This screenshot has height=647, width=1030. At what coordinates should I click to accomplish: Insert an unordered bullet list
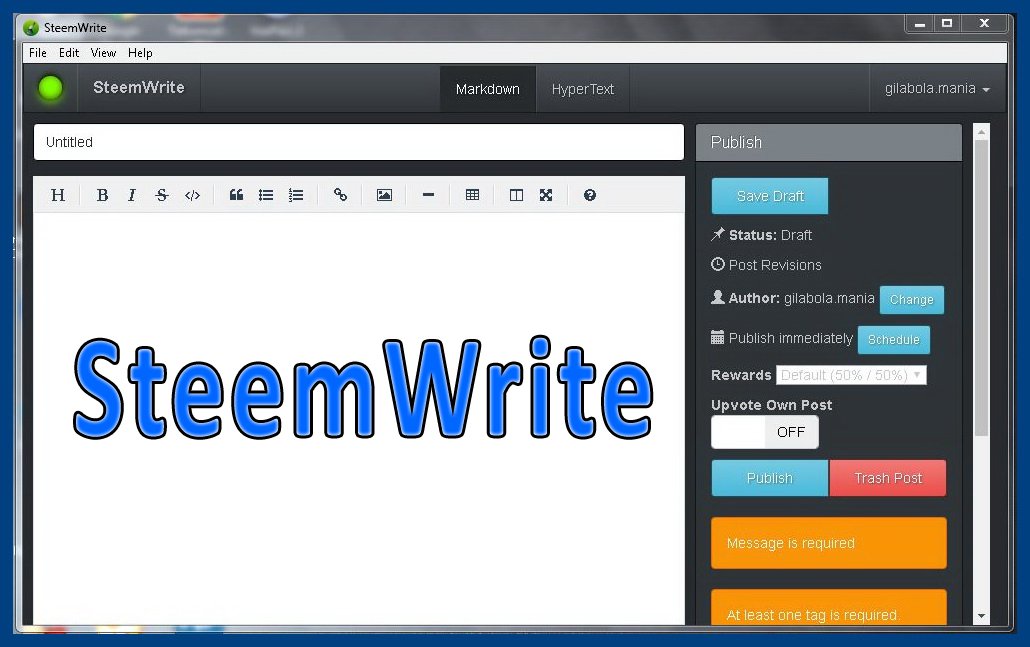click(x=266, y=195)
